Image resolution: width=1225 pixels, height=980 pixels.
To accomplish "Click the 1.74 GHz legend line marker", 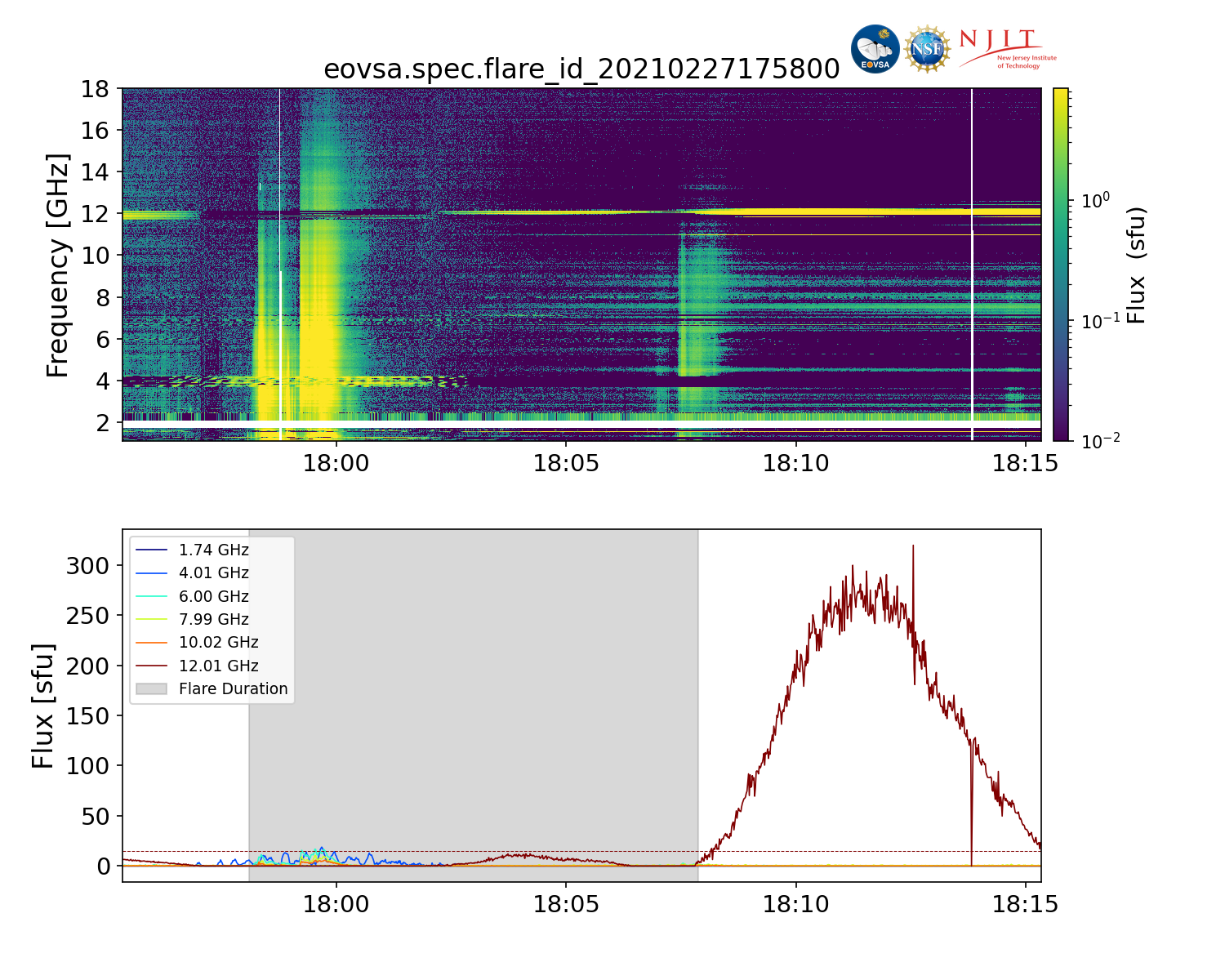I will [151, 550].
